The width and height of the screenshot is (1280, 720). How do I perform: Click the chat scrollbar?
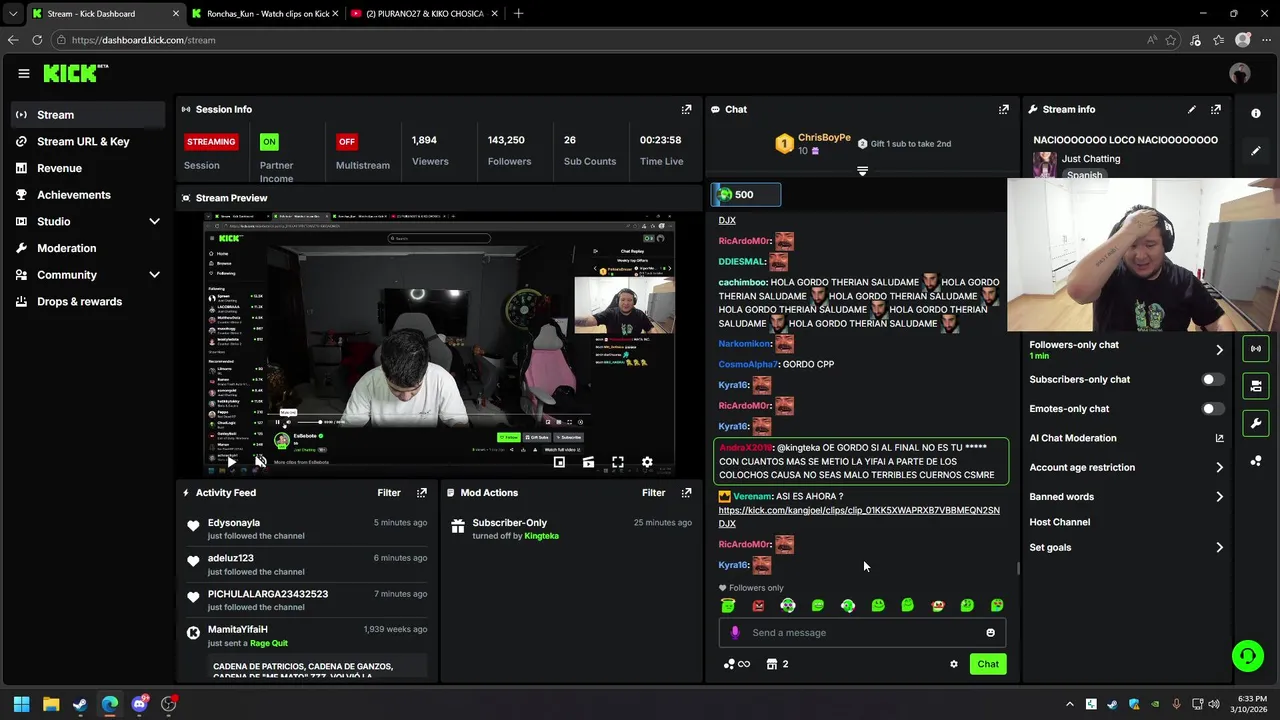click(x=1018, y=568)
